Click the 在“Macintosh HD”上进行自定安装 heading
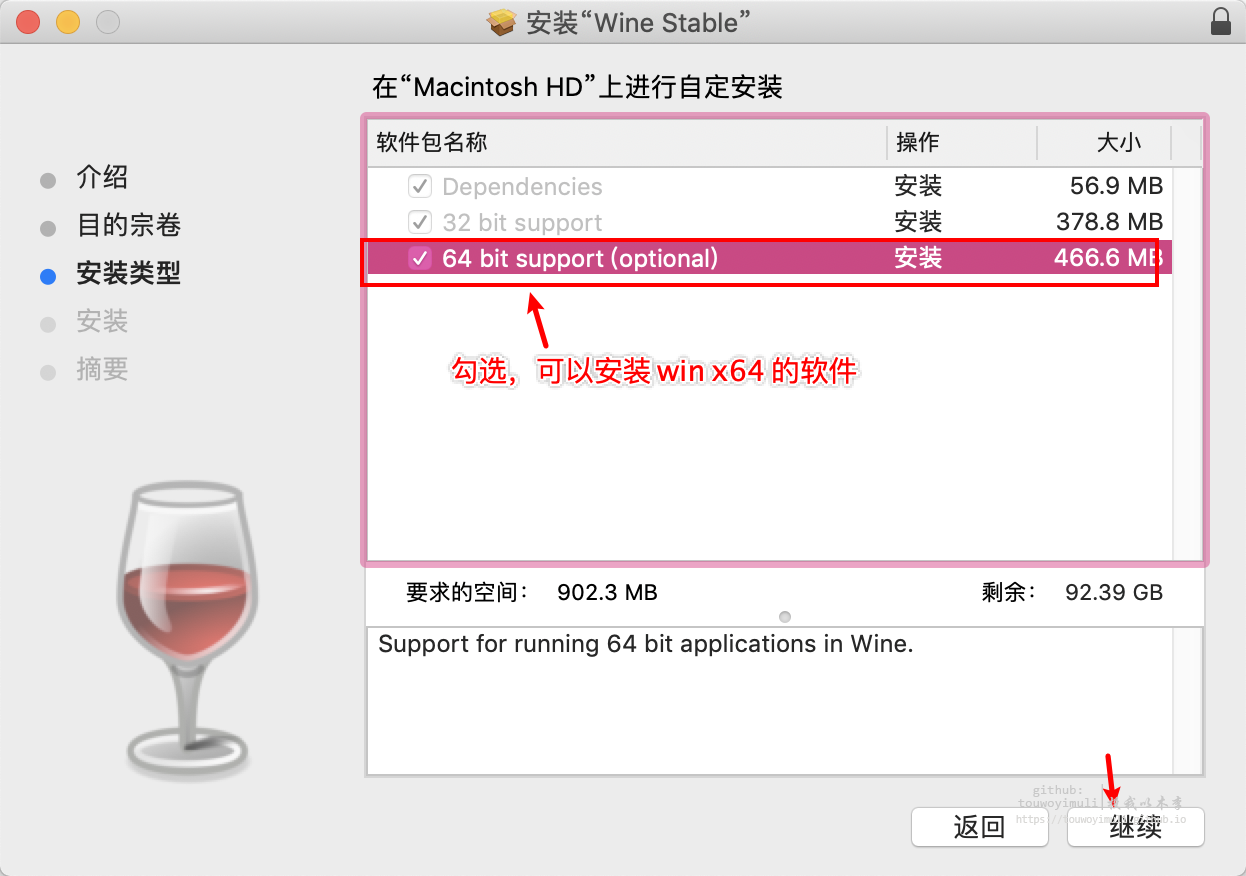This screenshot has width=1246, height=876. (577, 87)
